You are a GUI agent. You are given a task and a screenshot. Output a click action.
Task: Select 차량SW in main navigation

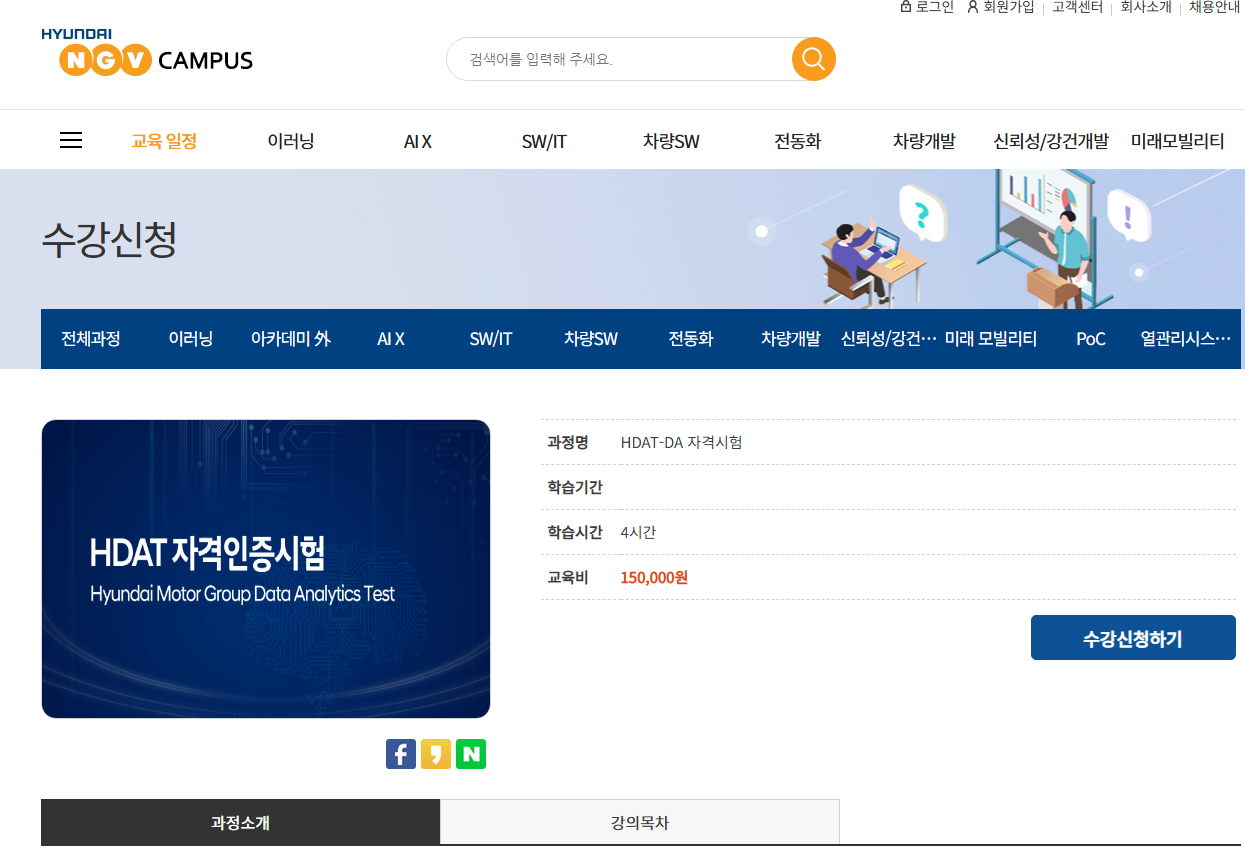click(x=671, y=141)
